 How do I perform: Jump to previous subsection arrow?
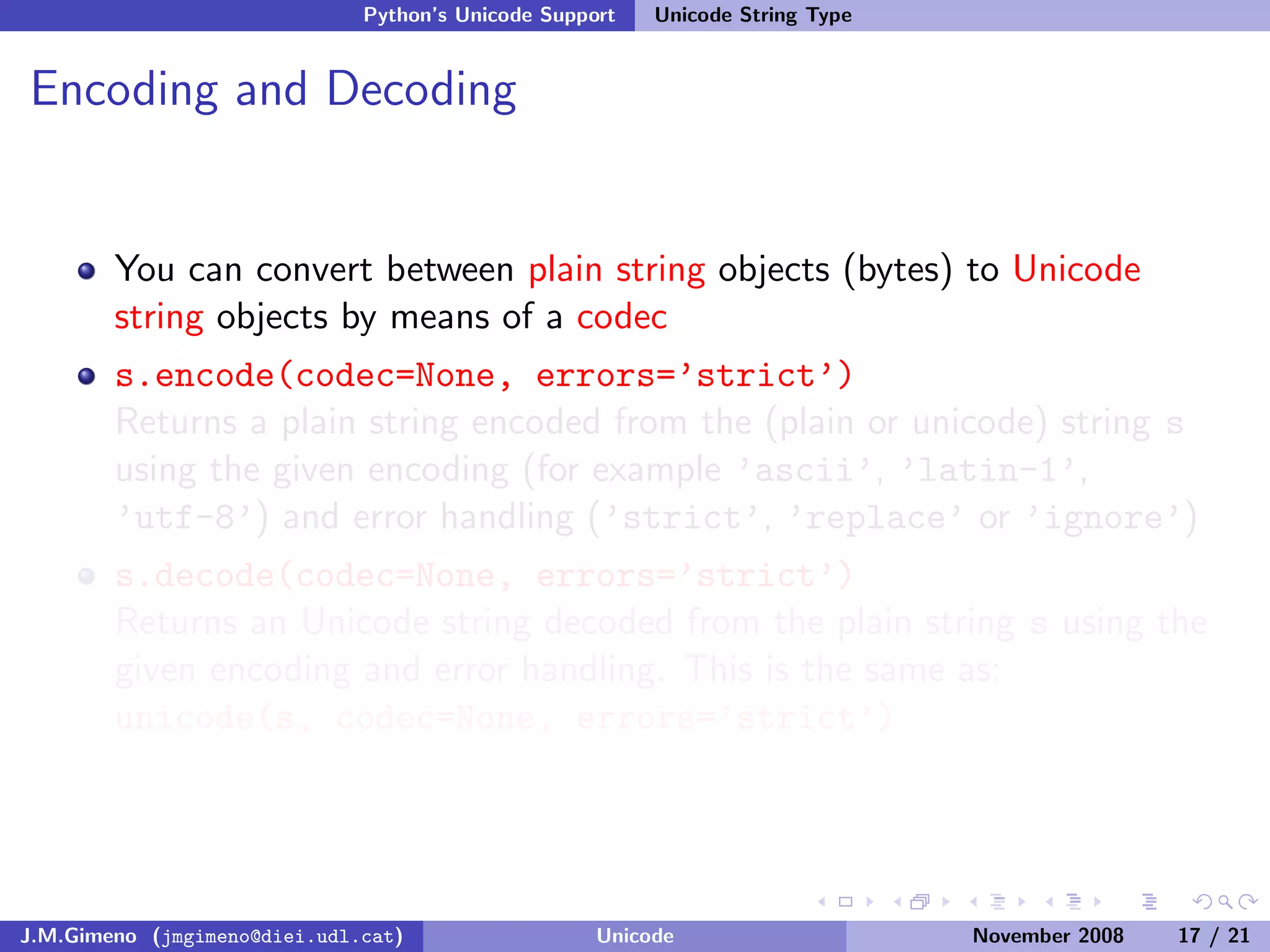tap(974, 902)
